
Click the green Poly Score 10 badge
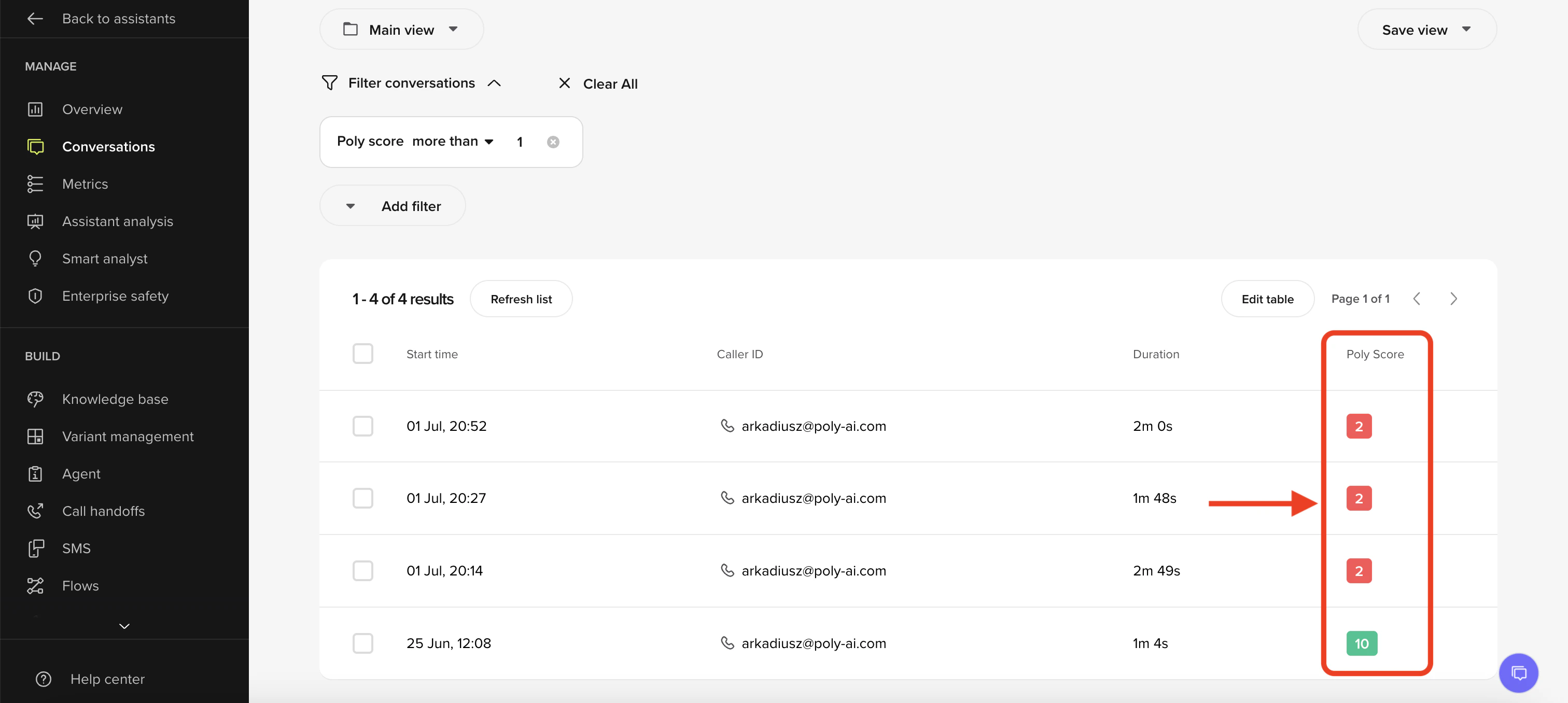(1361, 643)
